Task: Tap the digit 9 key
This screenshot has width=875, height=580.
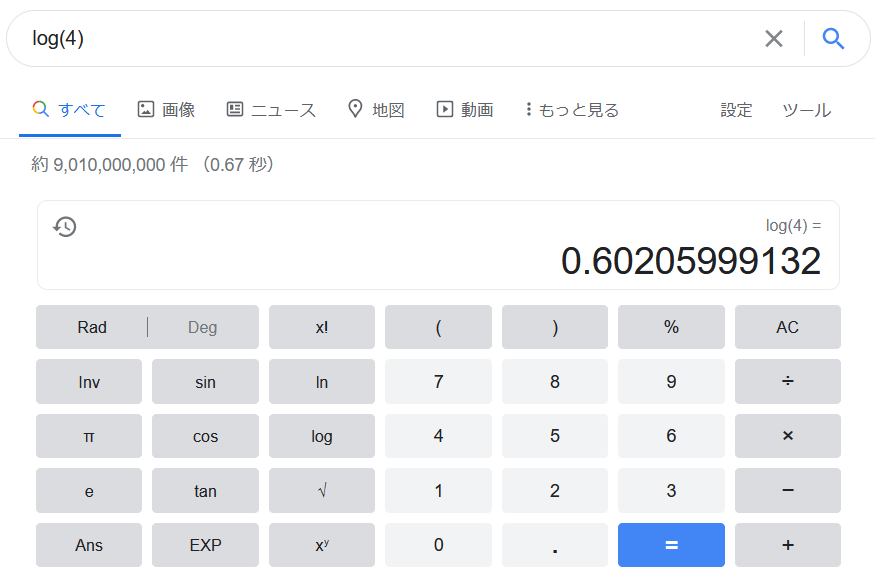Action: [671, 382]
